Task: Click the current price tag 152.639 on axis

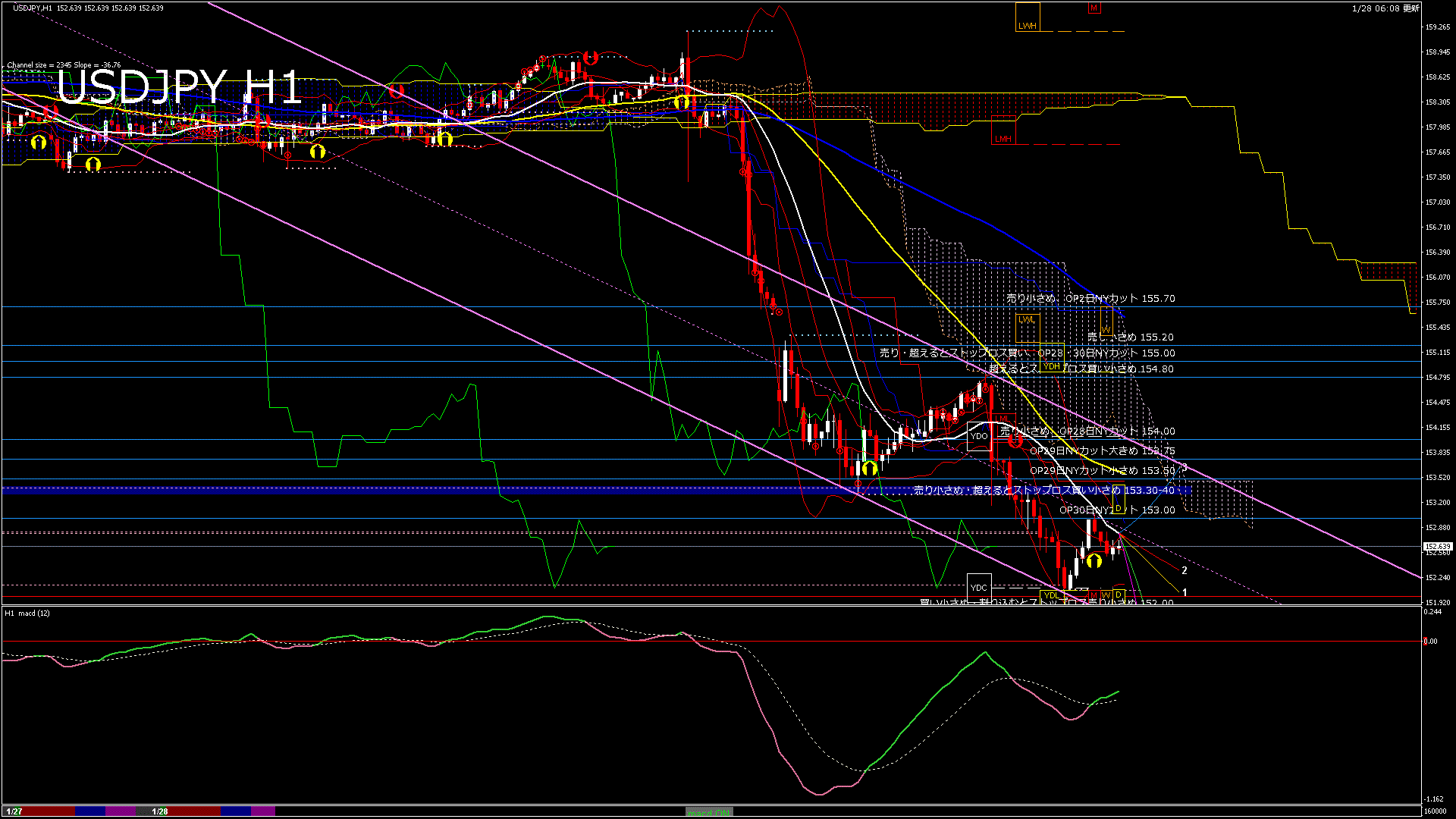Action: [1437, 546]
